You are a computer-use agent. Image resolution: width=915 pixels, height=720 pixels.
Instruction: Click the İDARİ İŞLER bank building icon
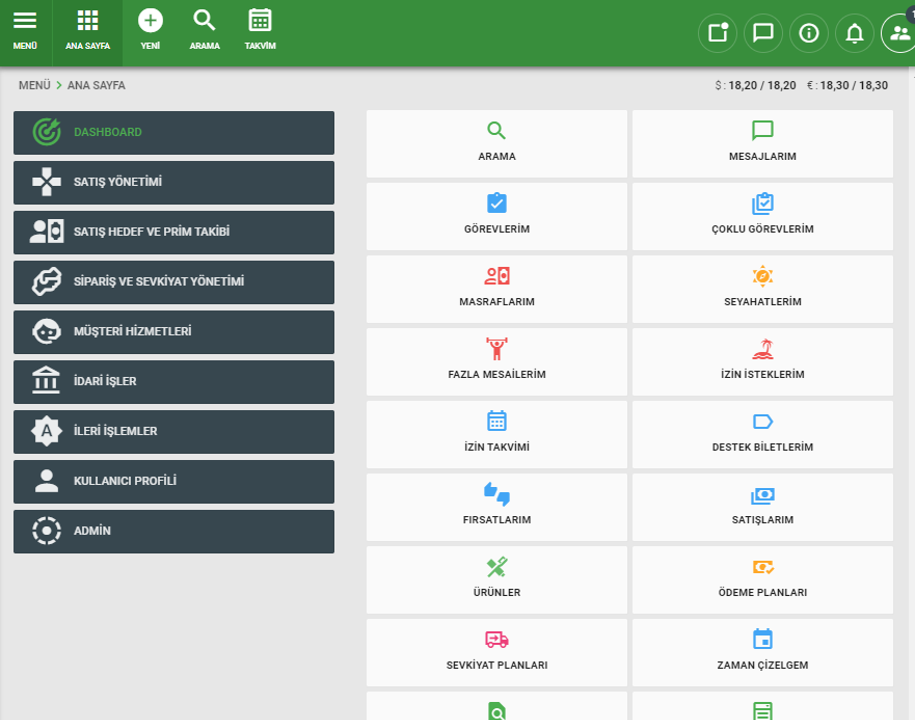pos(46,380)
